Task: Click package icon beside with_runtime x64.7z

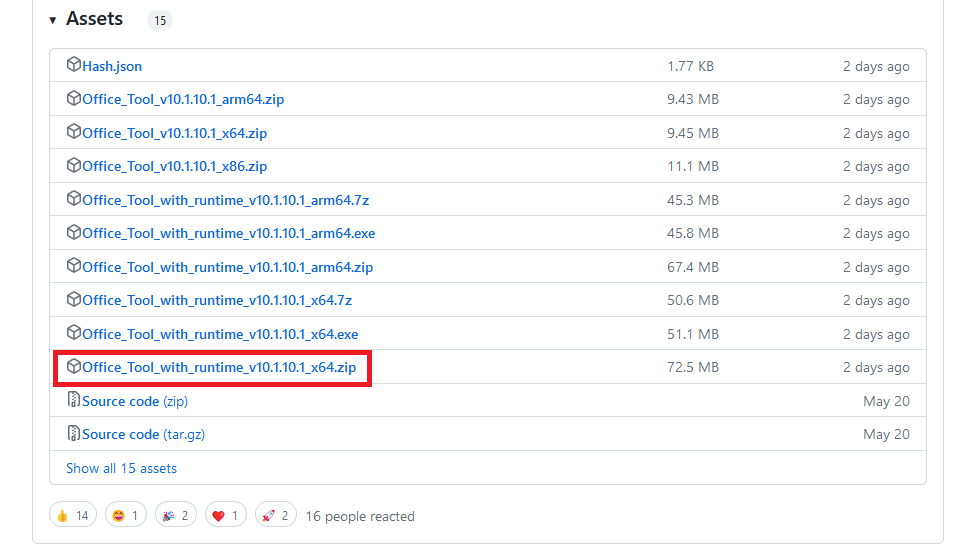Action: tap(73, 299)
